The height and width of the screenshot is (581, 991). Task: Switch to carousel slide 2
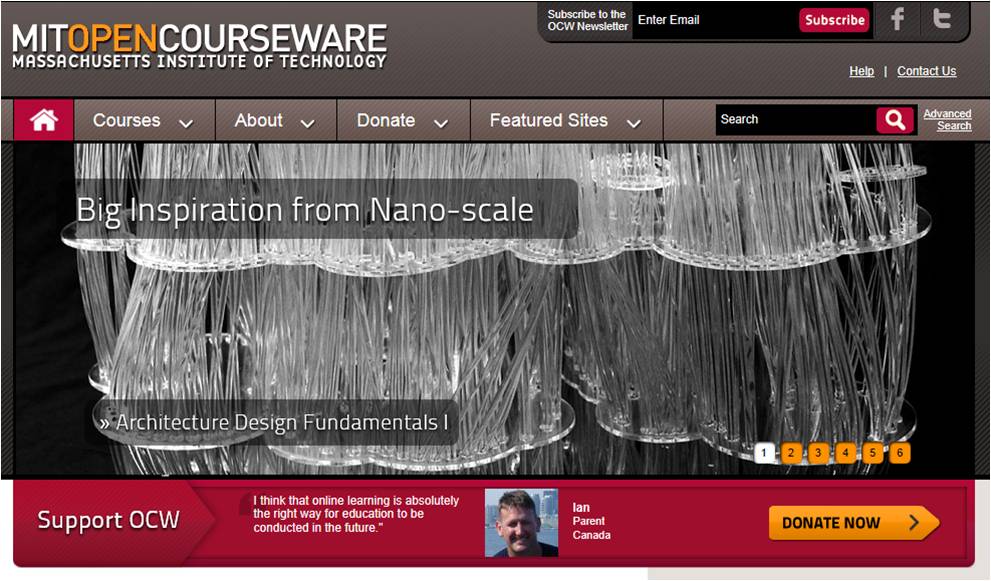coord(791,453)
